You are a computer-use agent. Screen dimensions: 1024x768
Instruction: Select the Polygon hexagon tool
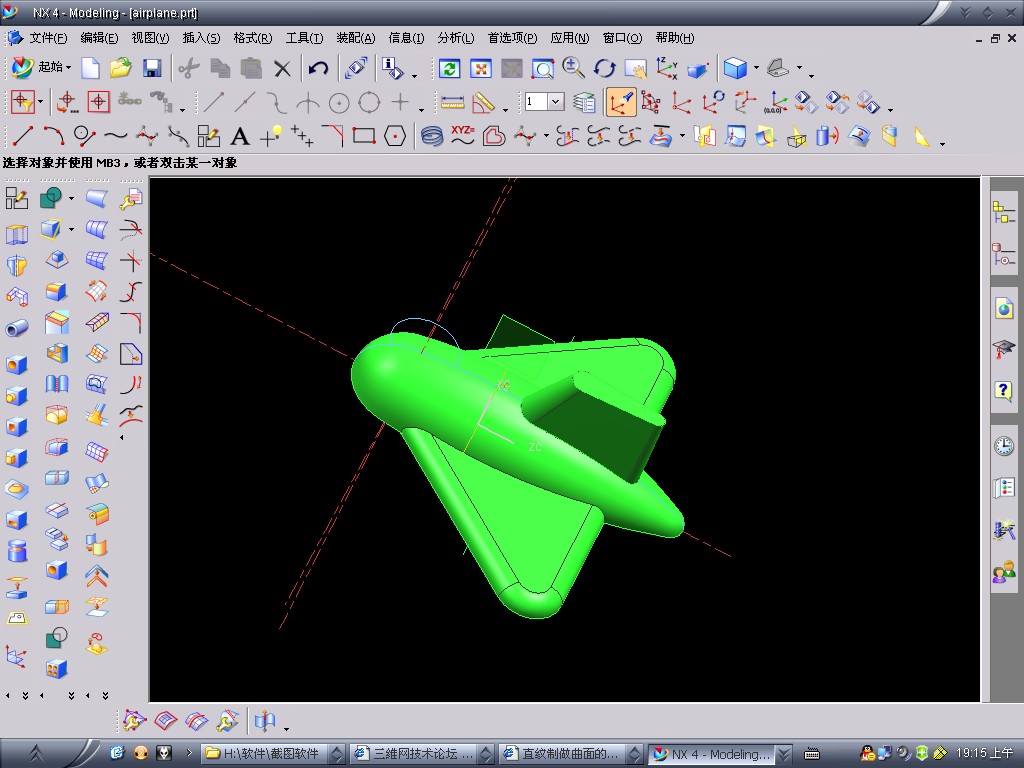click(x=395, y=136)
